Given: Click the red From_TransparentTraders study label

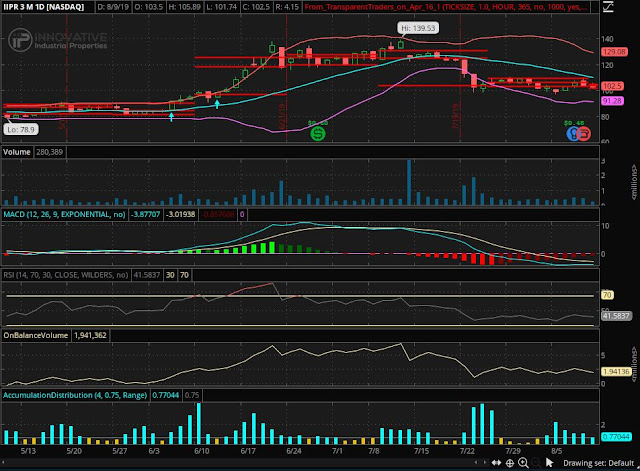Looking at the screenshot, I should click(446, 7).
